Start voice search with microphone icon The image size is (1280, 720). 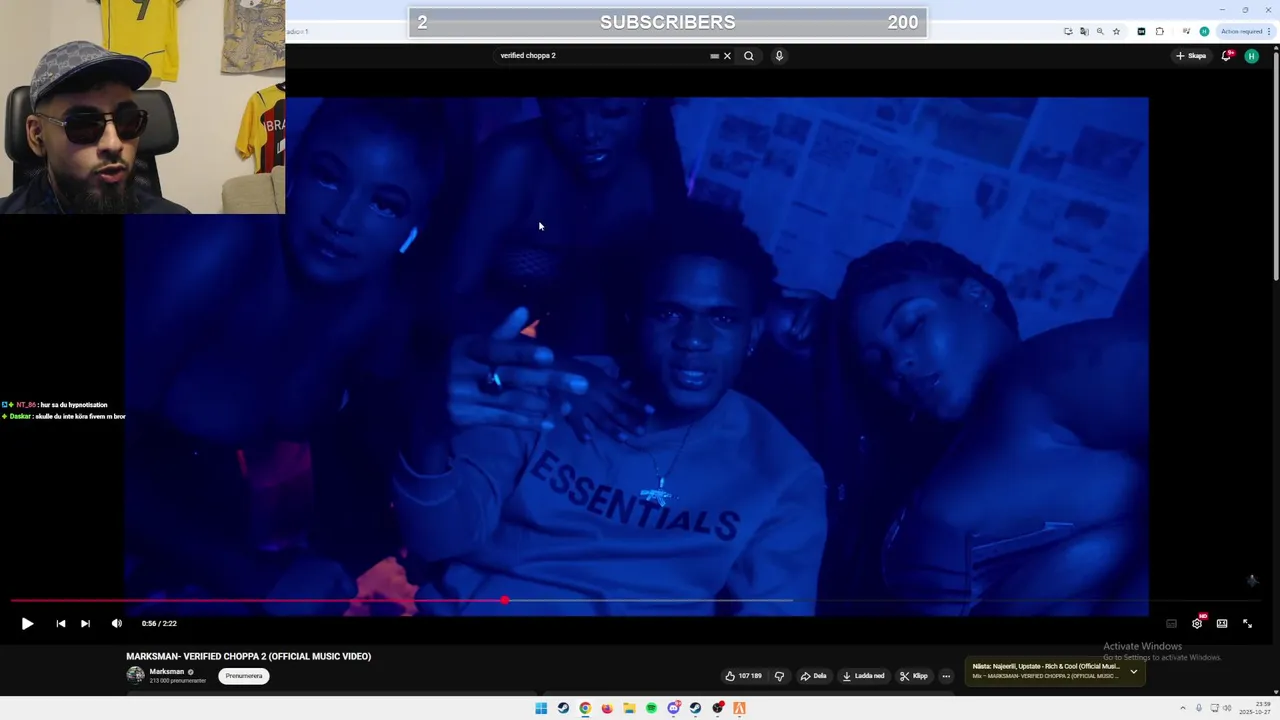pos(779,56)
